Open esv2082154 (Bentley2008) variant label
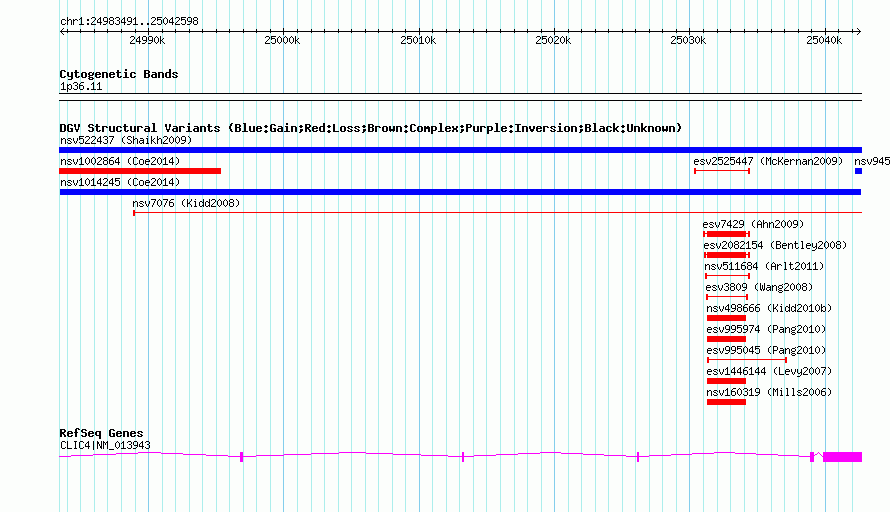 pos(775,245)
